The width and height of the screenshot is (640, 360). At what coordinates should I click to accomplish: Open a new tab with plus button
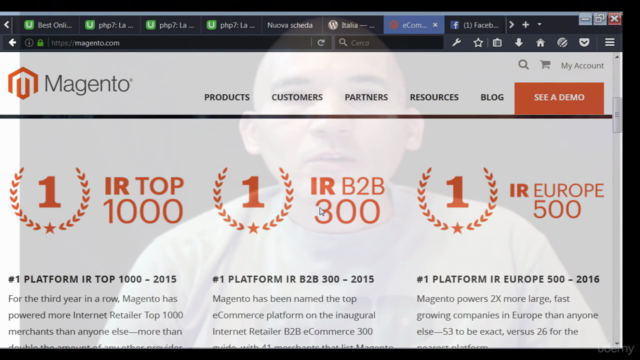click(x=526, y=25)
